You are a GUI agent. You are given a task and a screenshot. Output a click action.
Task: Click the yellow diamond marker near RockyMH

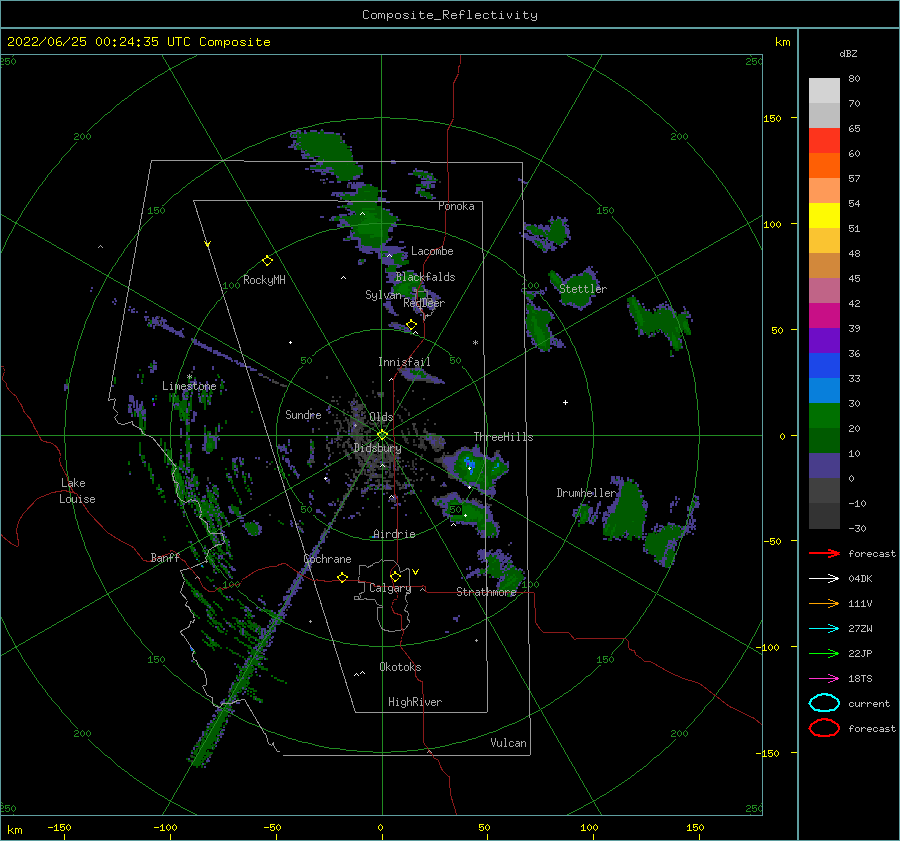point(267,261)
